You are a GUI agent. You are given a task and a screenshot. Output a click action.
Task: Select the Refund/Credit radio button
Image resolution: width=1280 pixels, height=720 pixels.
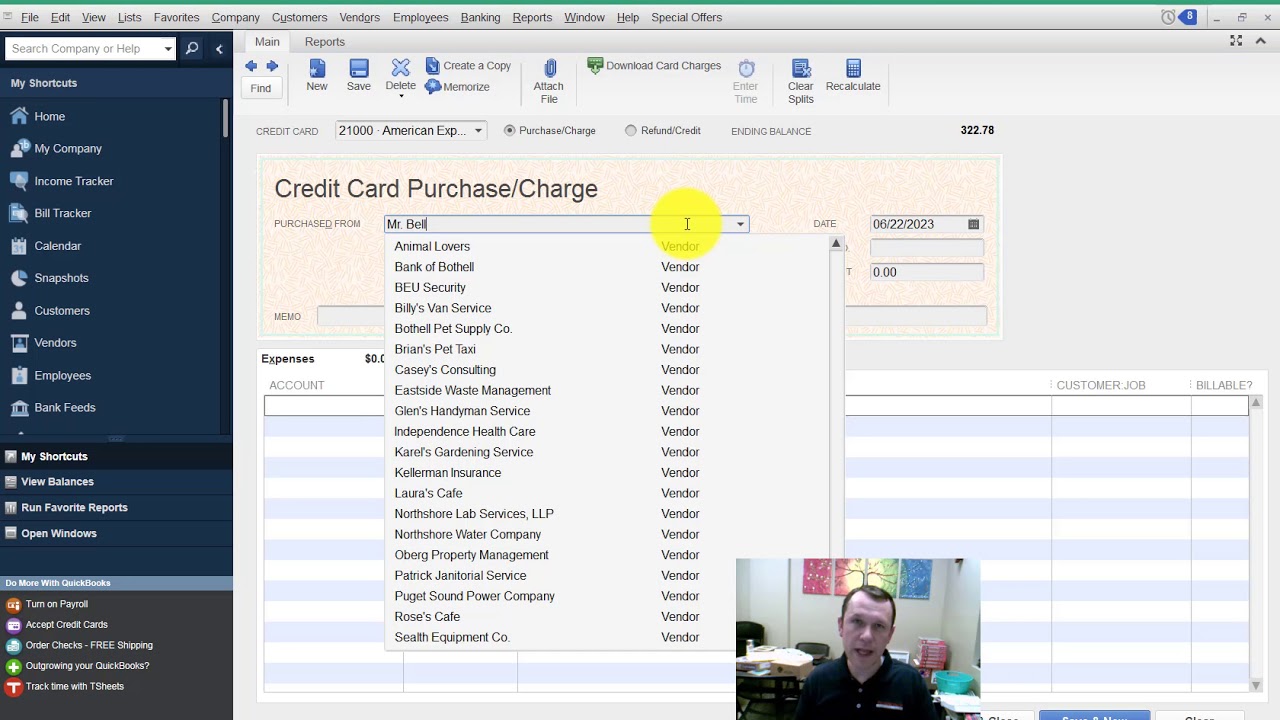(631, 130)
